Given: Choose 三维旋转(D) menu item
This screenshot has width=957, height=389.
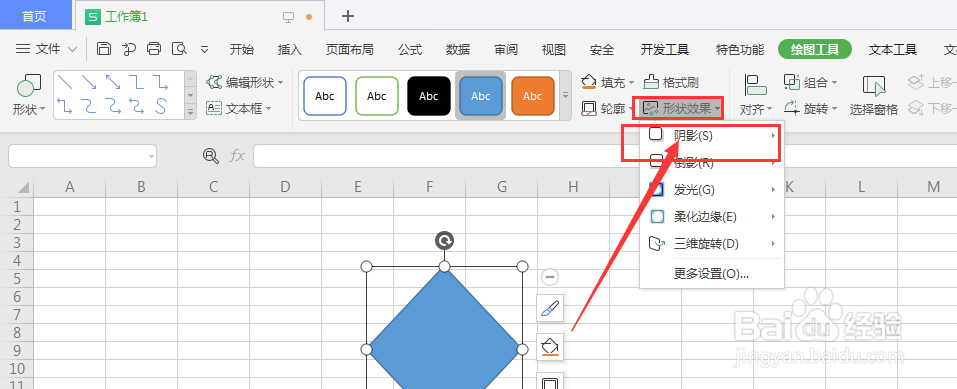Looking at the screenshot, I should click(712, 244).
